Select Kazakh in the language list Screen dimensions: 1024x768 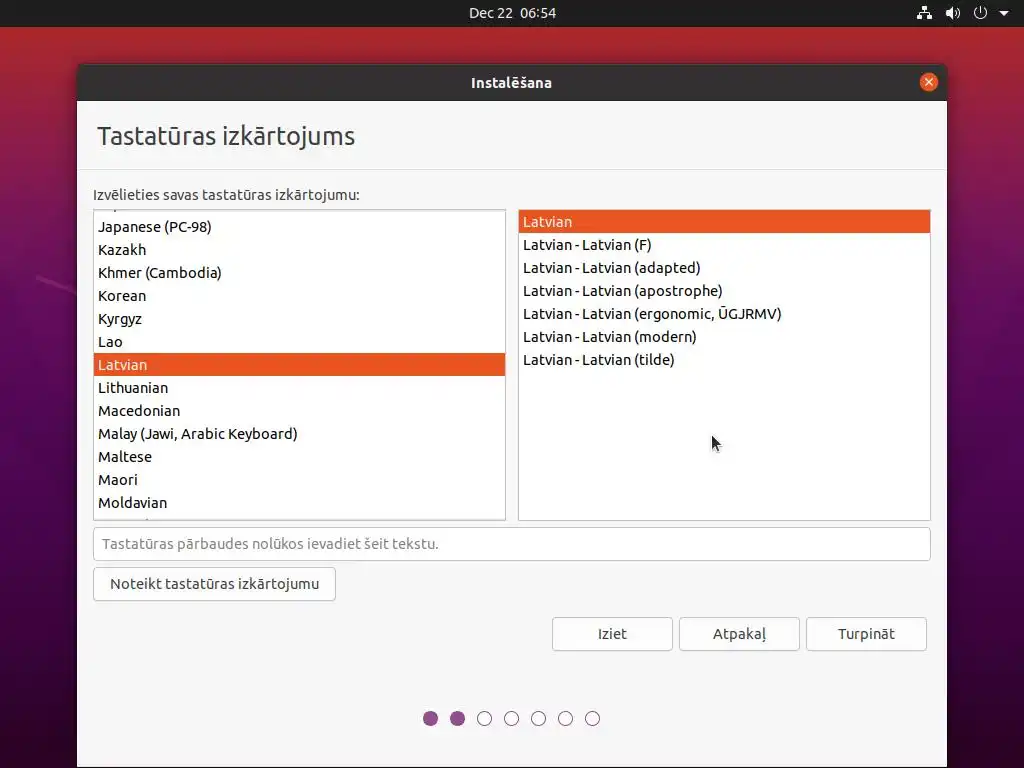299,249
